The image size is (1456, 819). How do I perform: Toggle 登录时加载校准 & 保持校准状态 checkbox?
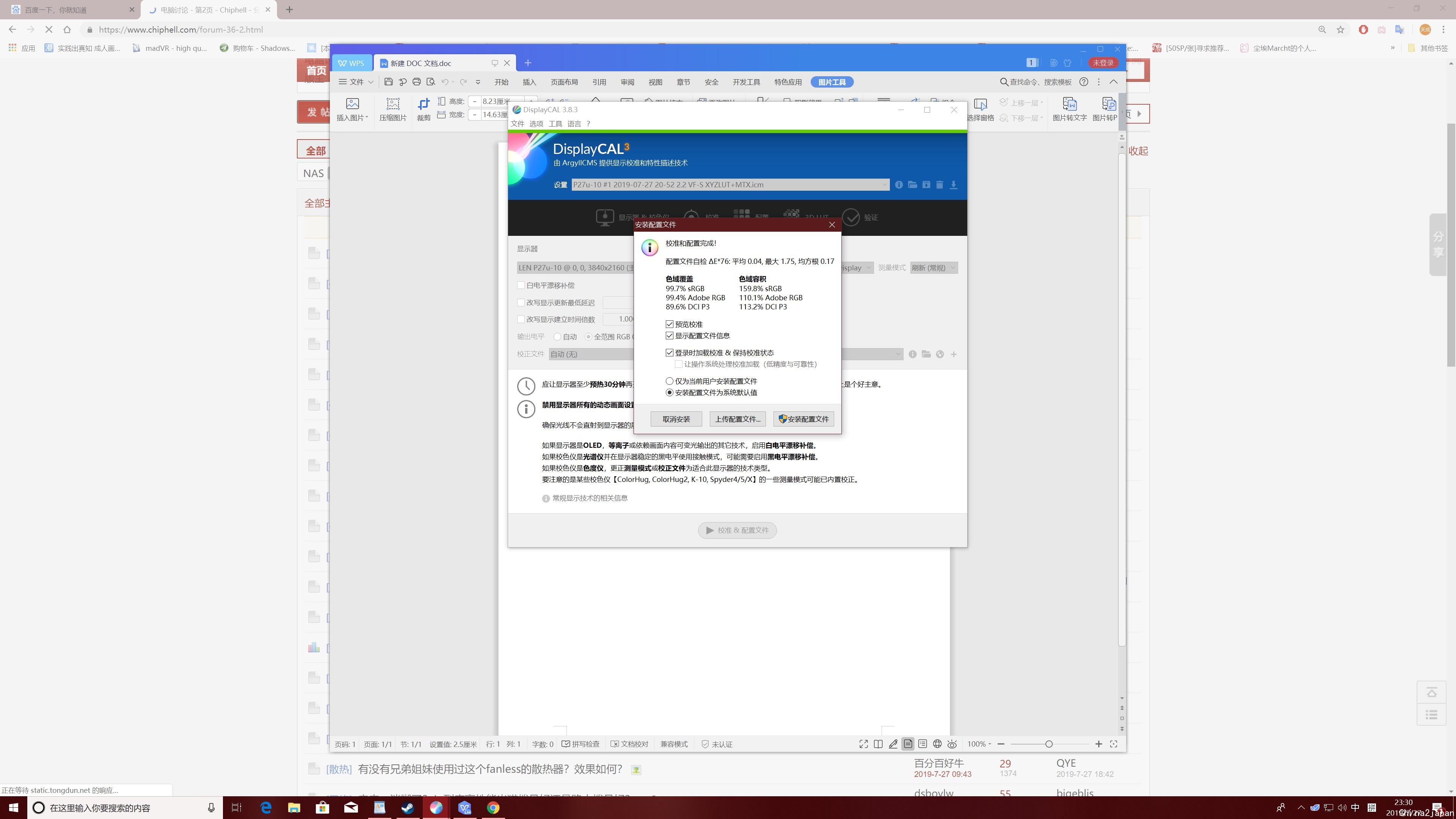(670, 353)
